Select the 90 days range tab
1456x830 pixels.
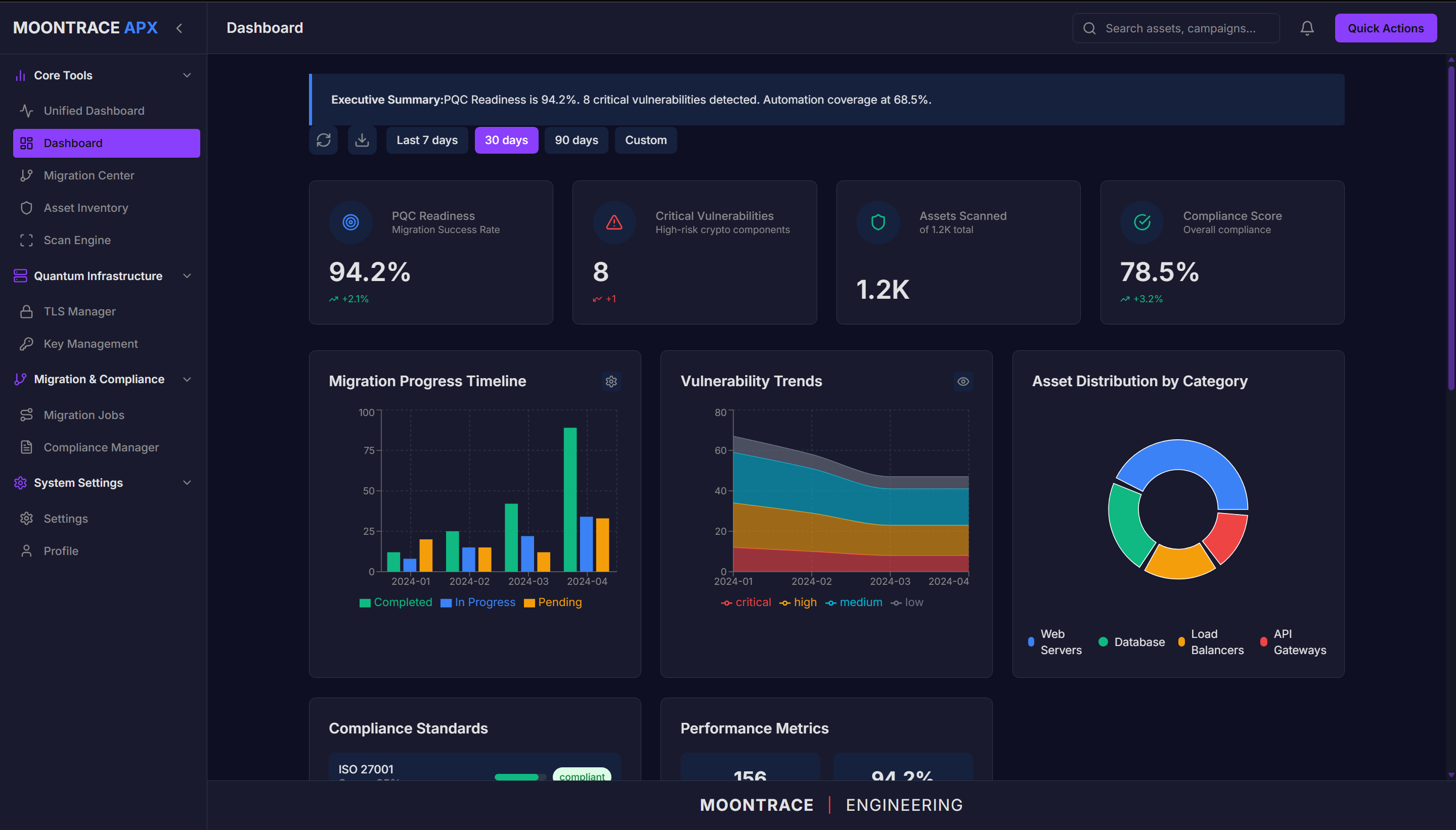click(x=576, y=140)
